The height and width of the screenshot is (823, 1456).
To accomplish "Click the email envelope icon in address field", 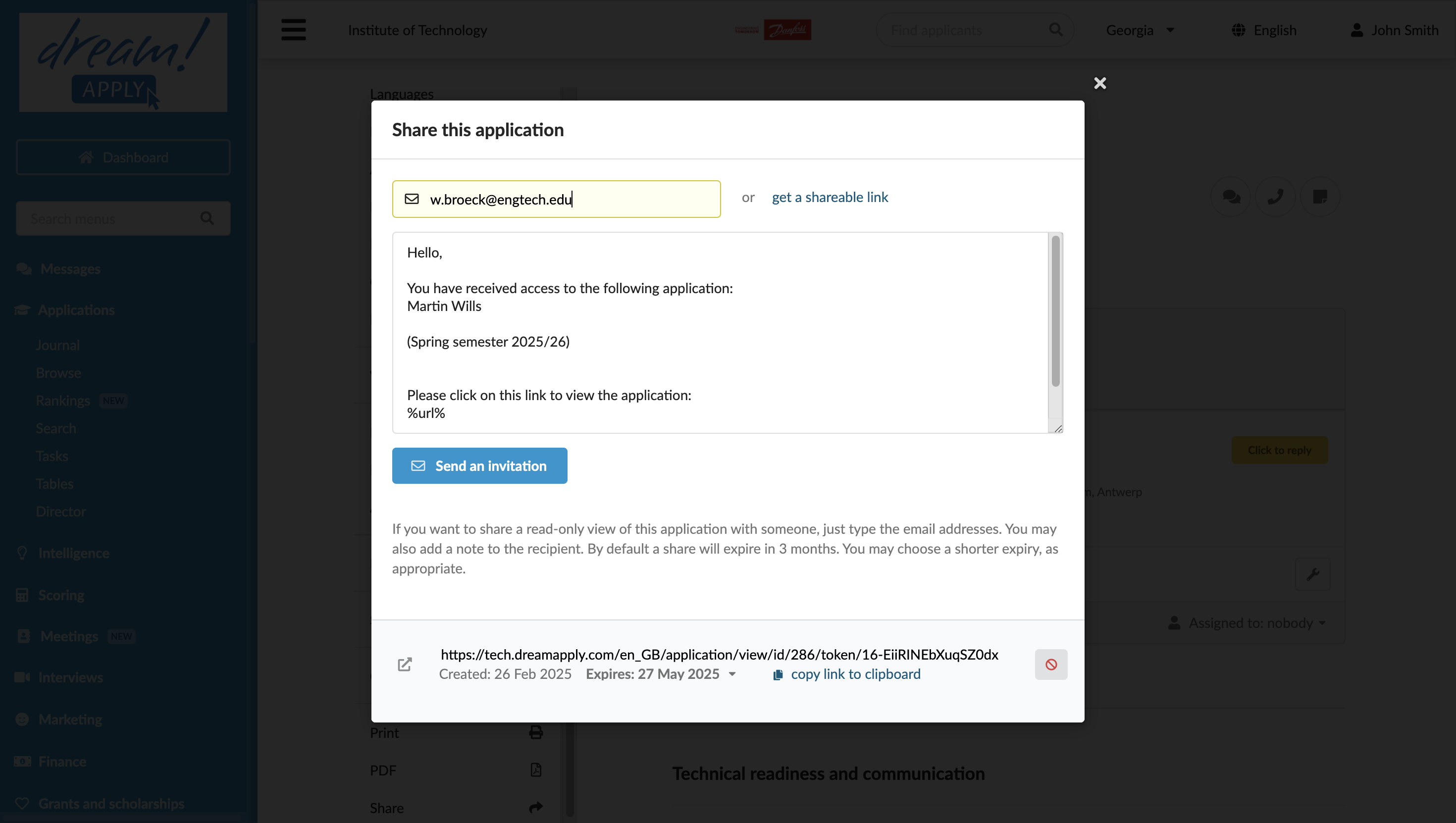I will (412, 199).
